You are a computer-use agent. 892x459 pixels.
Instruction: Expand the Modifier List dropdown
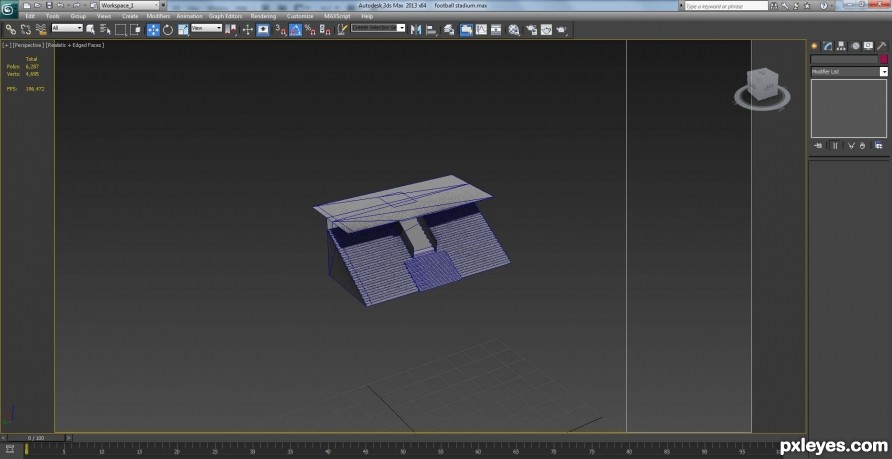click(849, 72)
